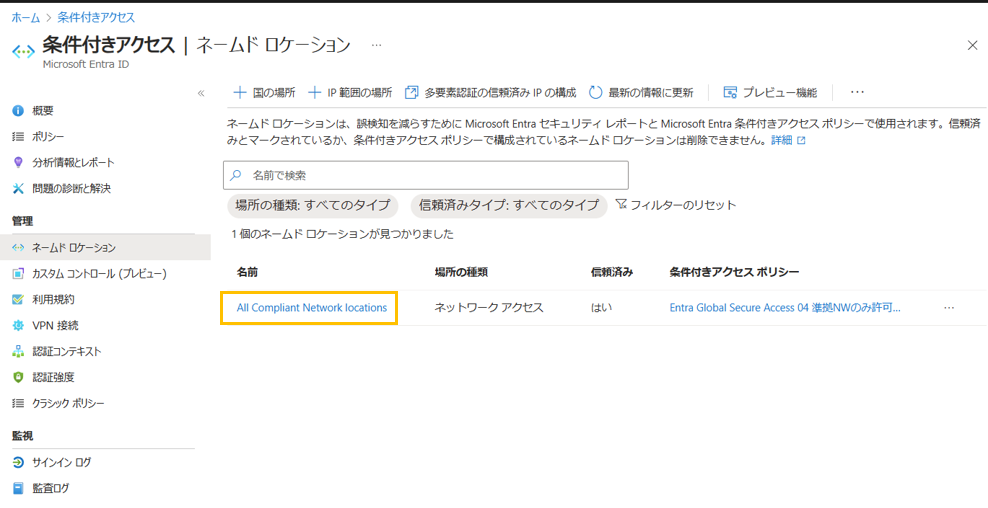Click the サインイン ログ icon
The height and width of the screenshot is (508, 988).
pos(18,463)
